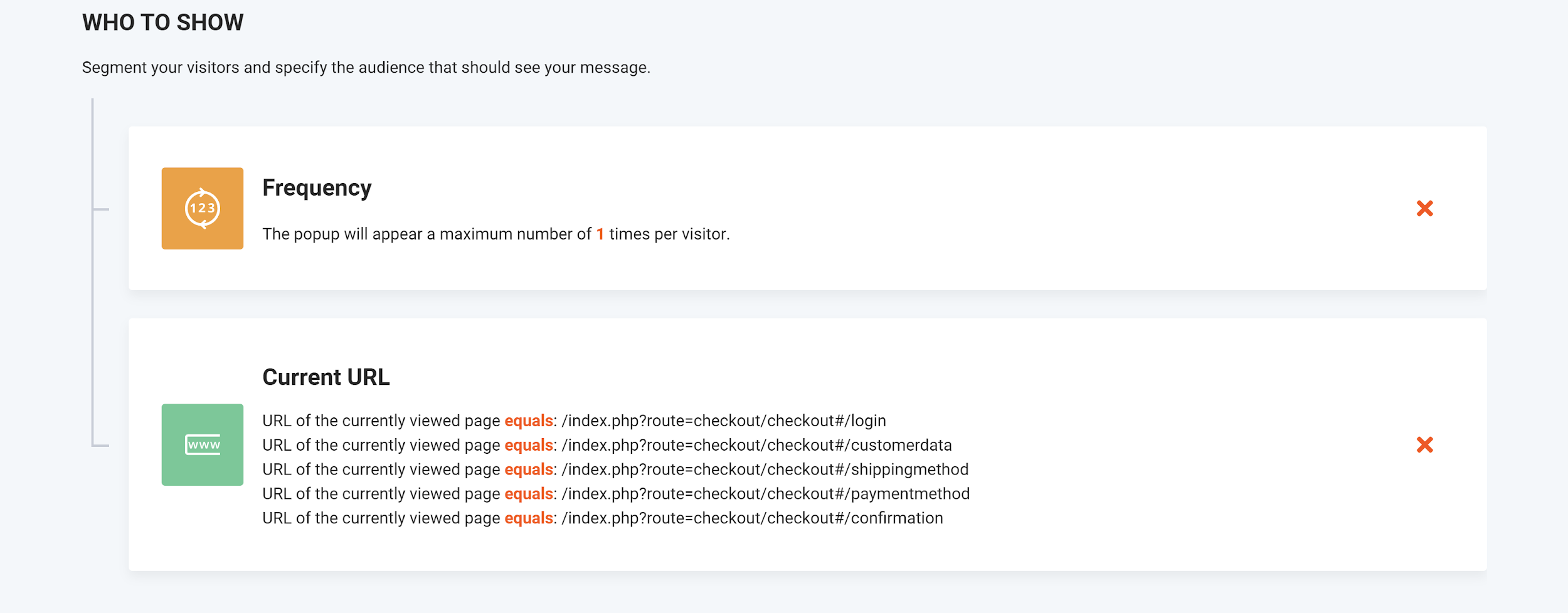
Task: Click the green Current URL www icon
Action: click(x=202, y=444)
